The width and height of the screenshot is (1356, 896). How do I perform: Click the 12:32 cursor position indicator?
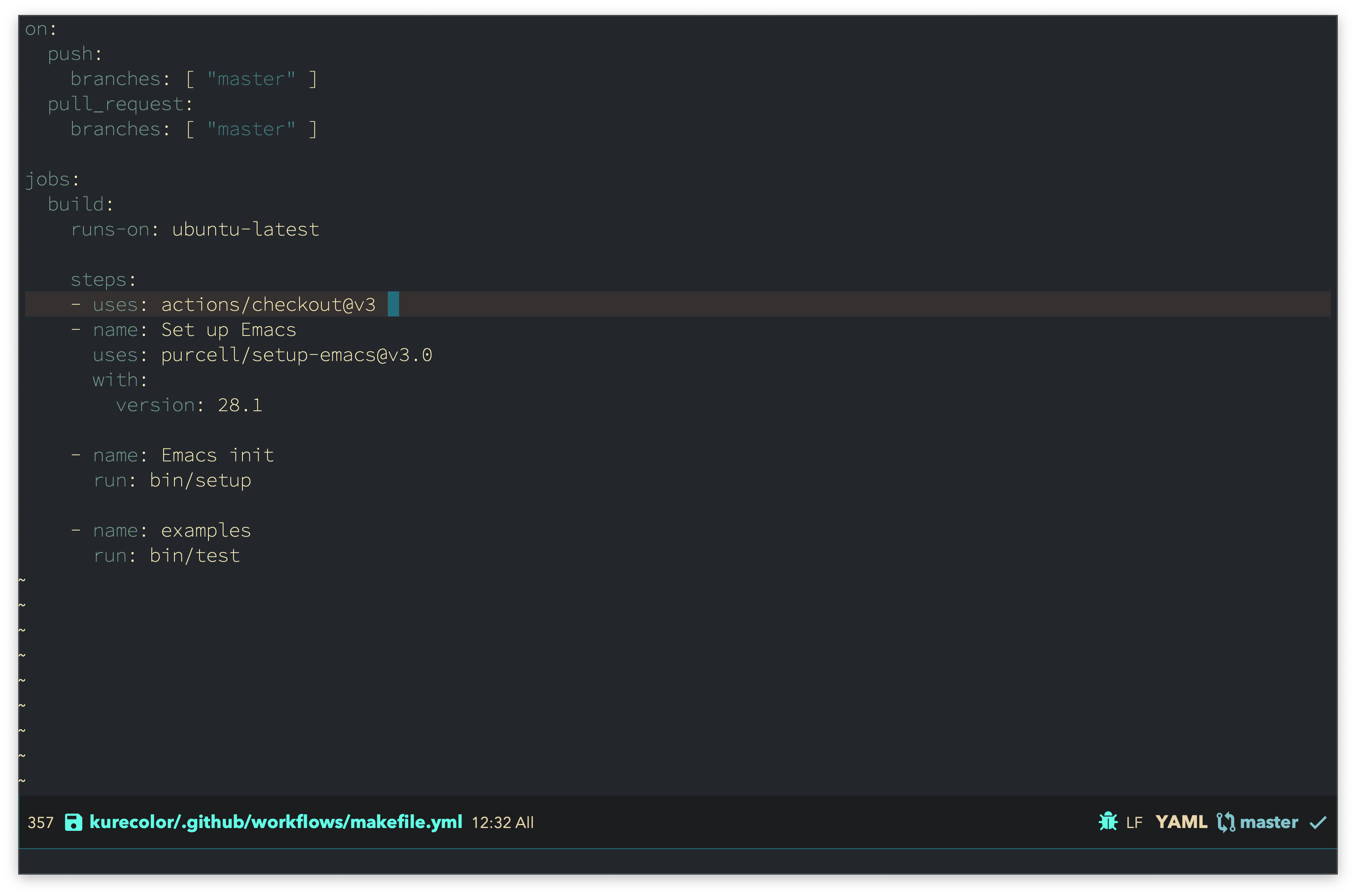pyautogui.click(x=491, y=823)
